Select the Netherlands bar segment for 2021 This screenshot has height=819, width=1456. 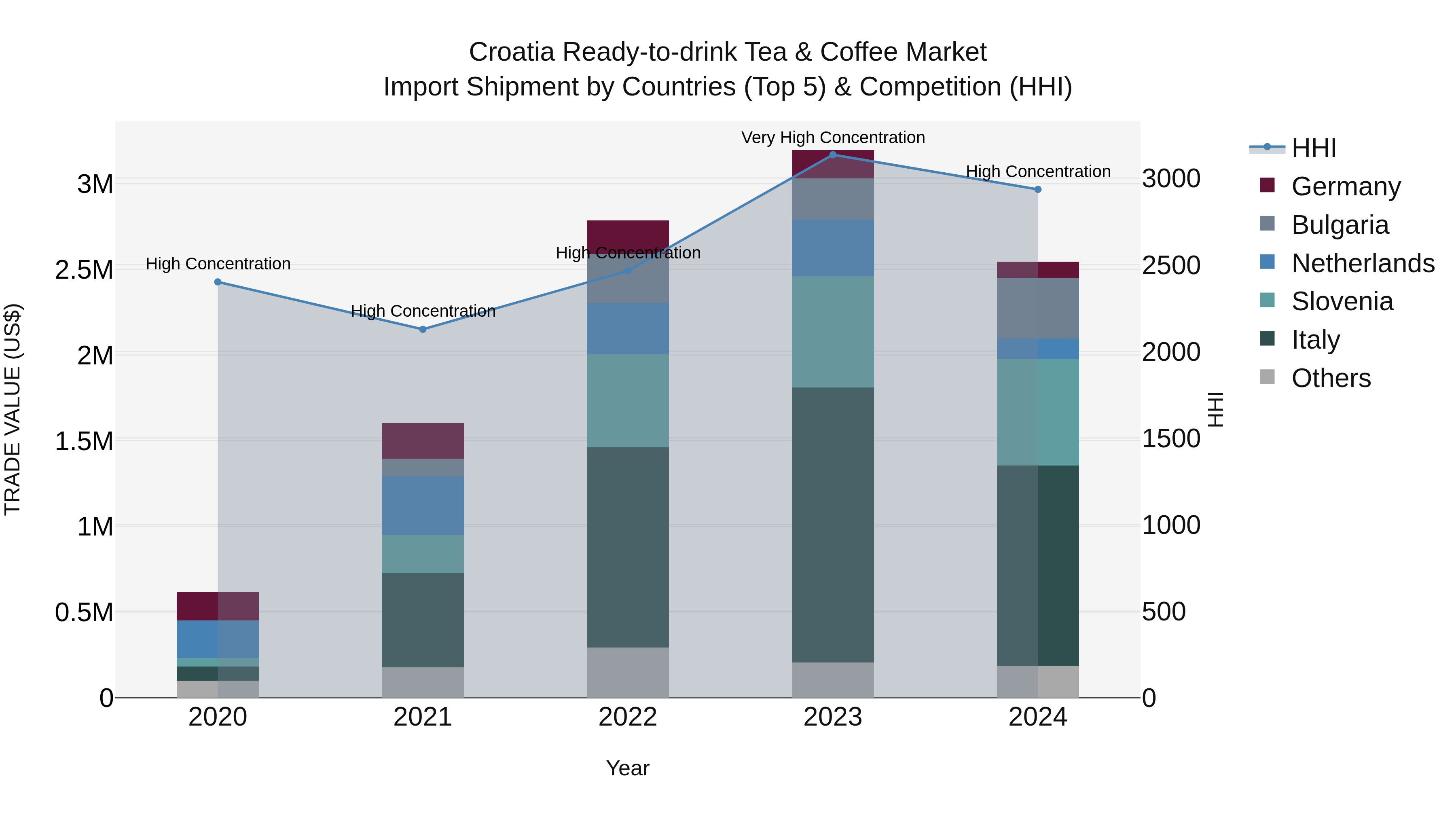[423, 506]
